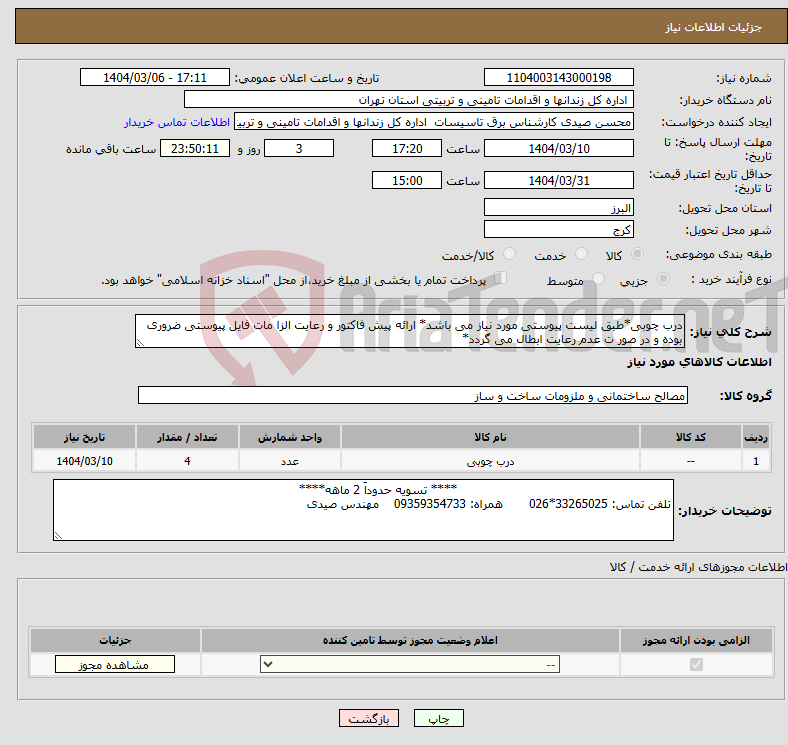
Task: Click the need number field 1104003143000198
Action: click(558, 77)
